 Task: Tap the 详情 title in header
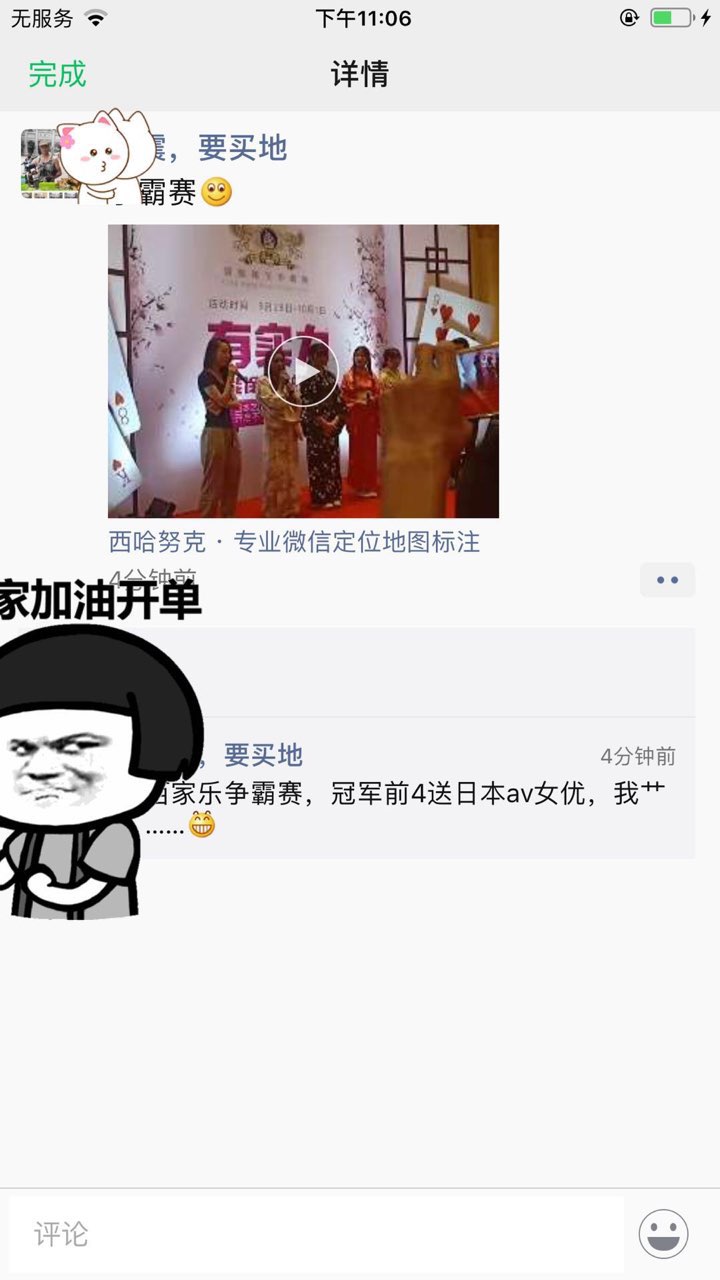pyautogui.click(x=360, y=74)
